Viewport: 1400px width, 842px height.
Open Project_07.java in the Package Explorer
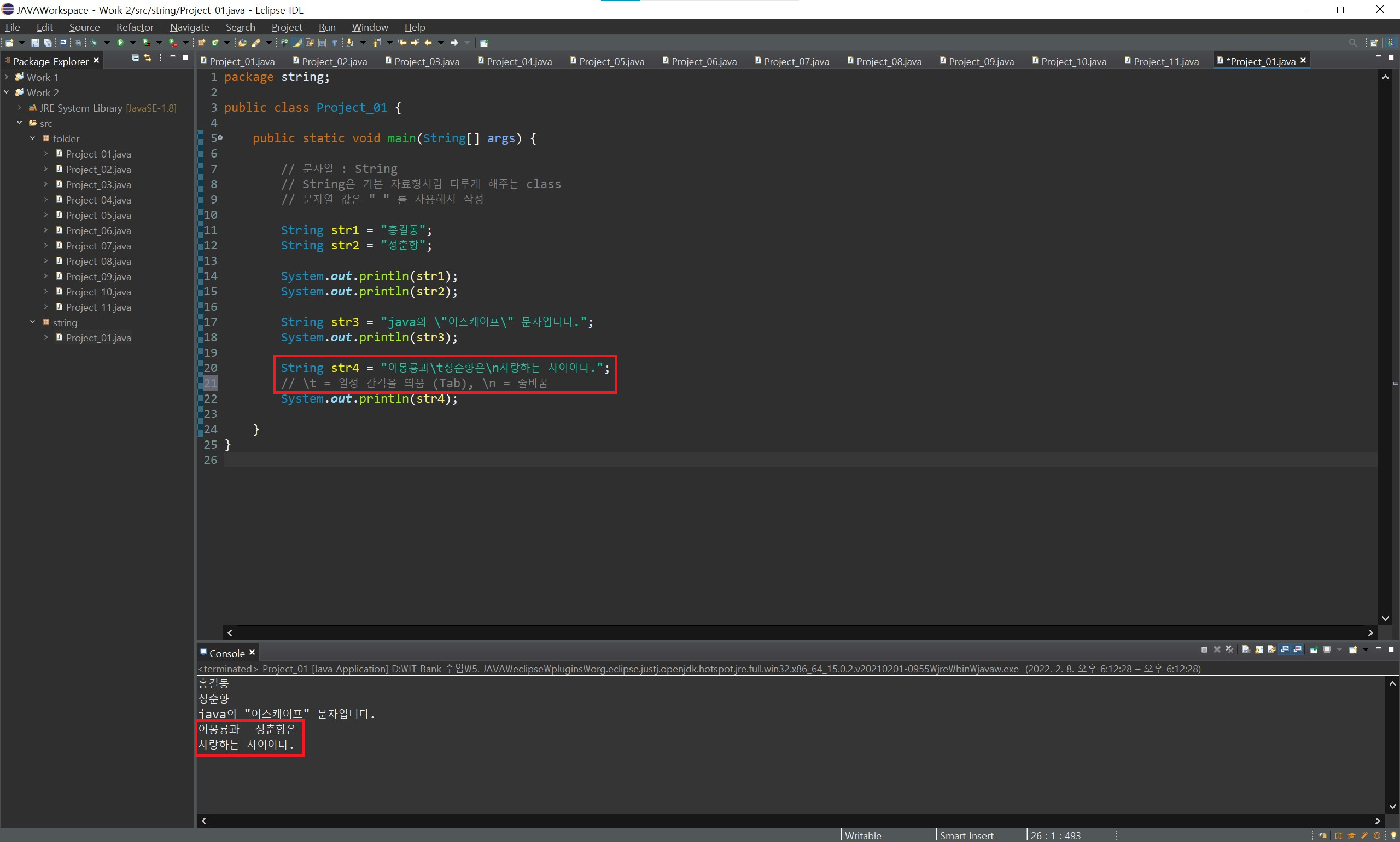tap(98, 246)
